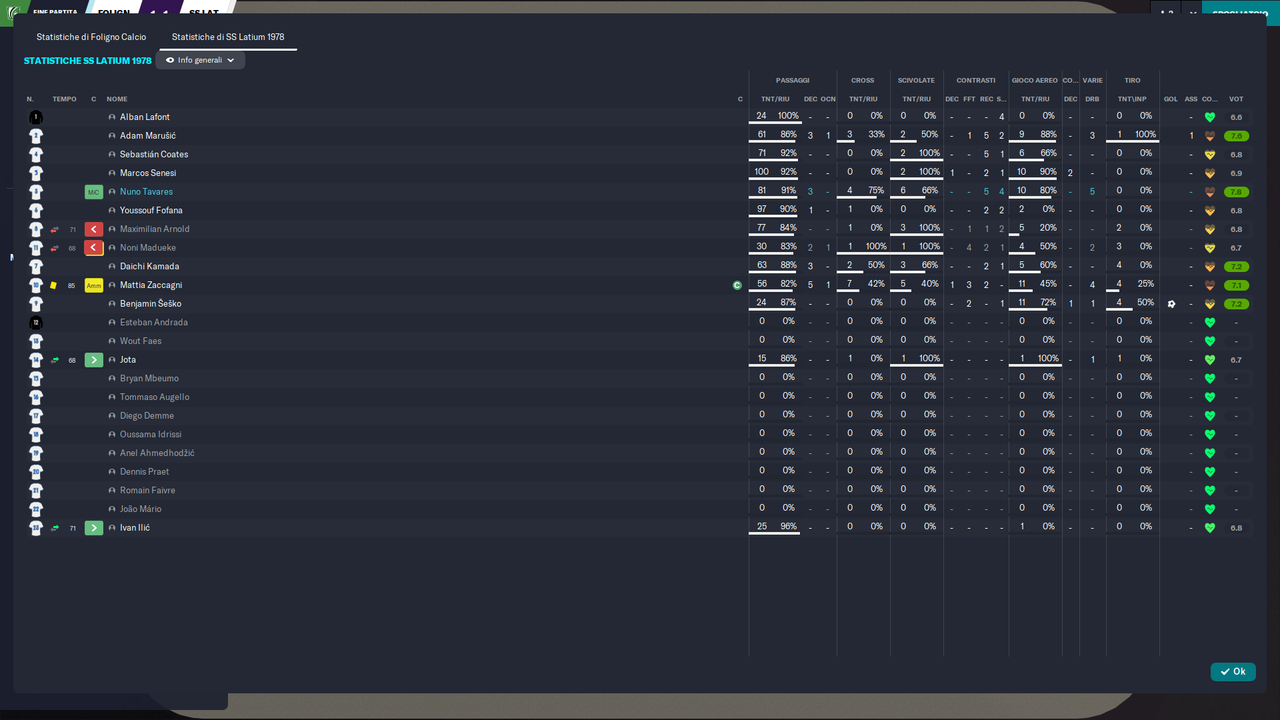This screenshot has width=1280, height=720.
Task: Open Tommaso Augello's player profile link
Action: (154, 397)
